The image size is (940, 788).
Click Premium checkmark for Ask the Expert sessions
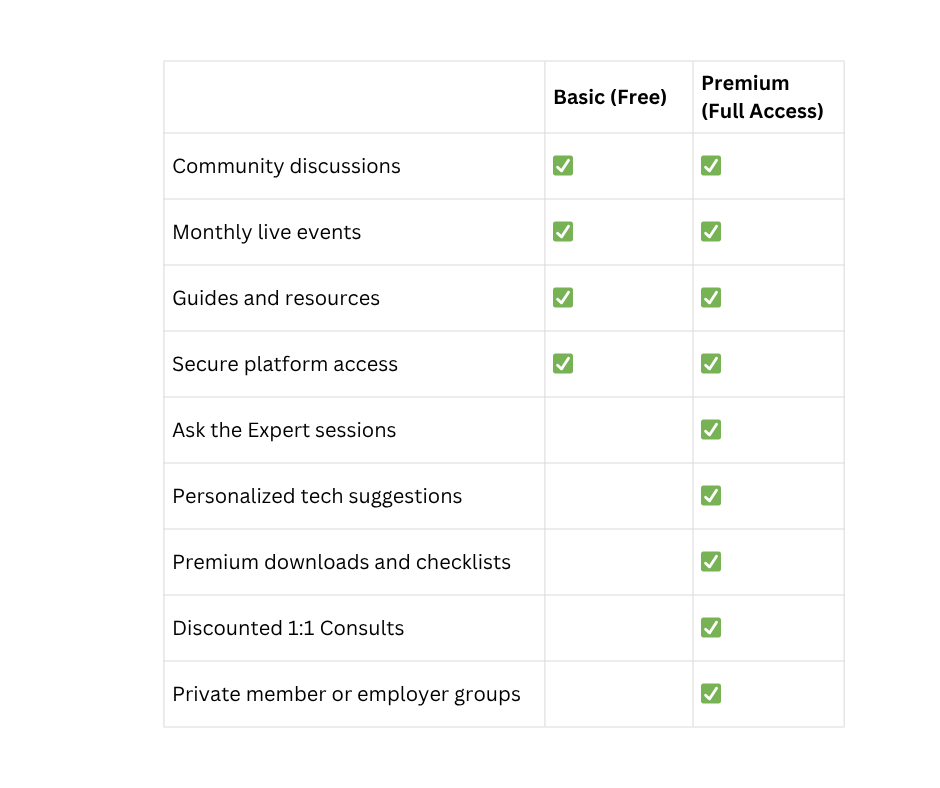[x=710, y=429]
